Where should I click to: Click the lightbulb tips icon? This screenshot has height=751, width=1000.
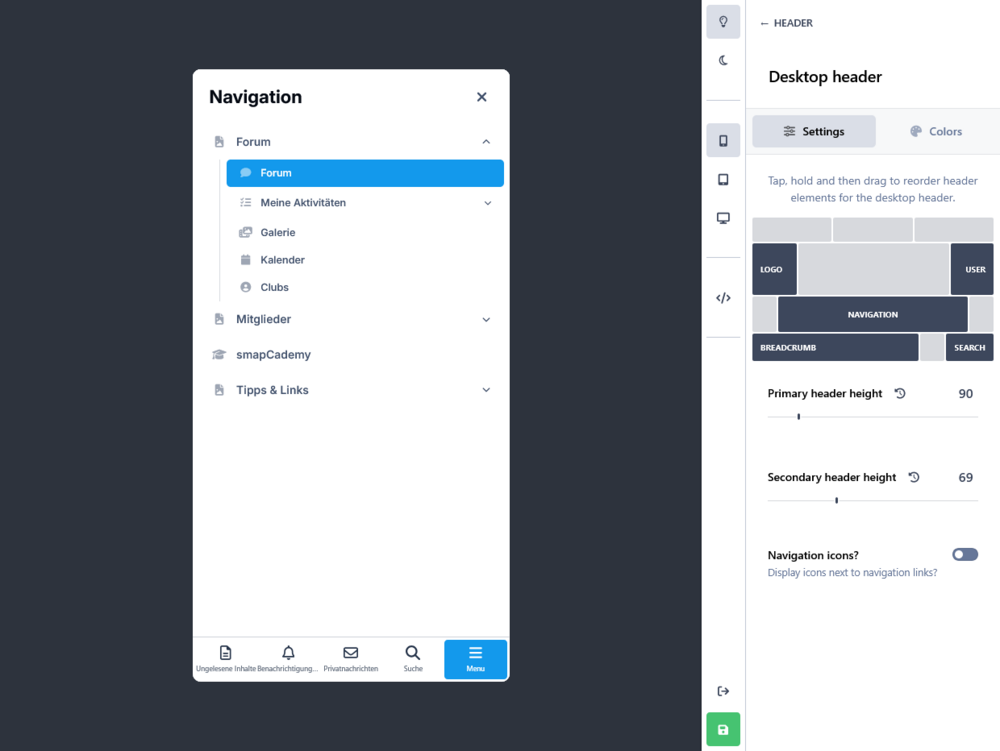tap(723, 22)
